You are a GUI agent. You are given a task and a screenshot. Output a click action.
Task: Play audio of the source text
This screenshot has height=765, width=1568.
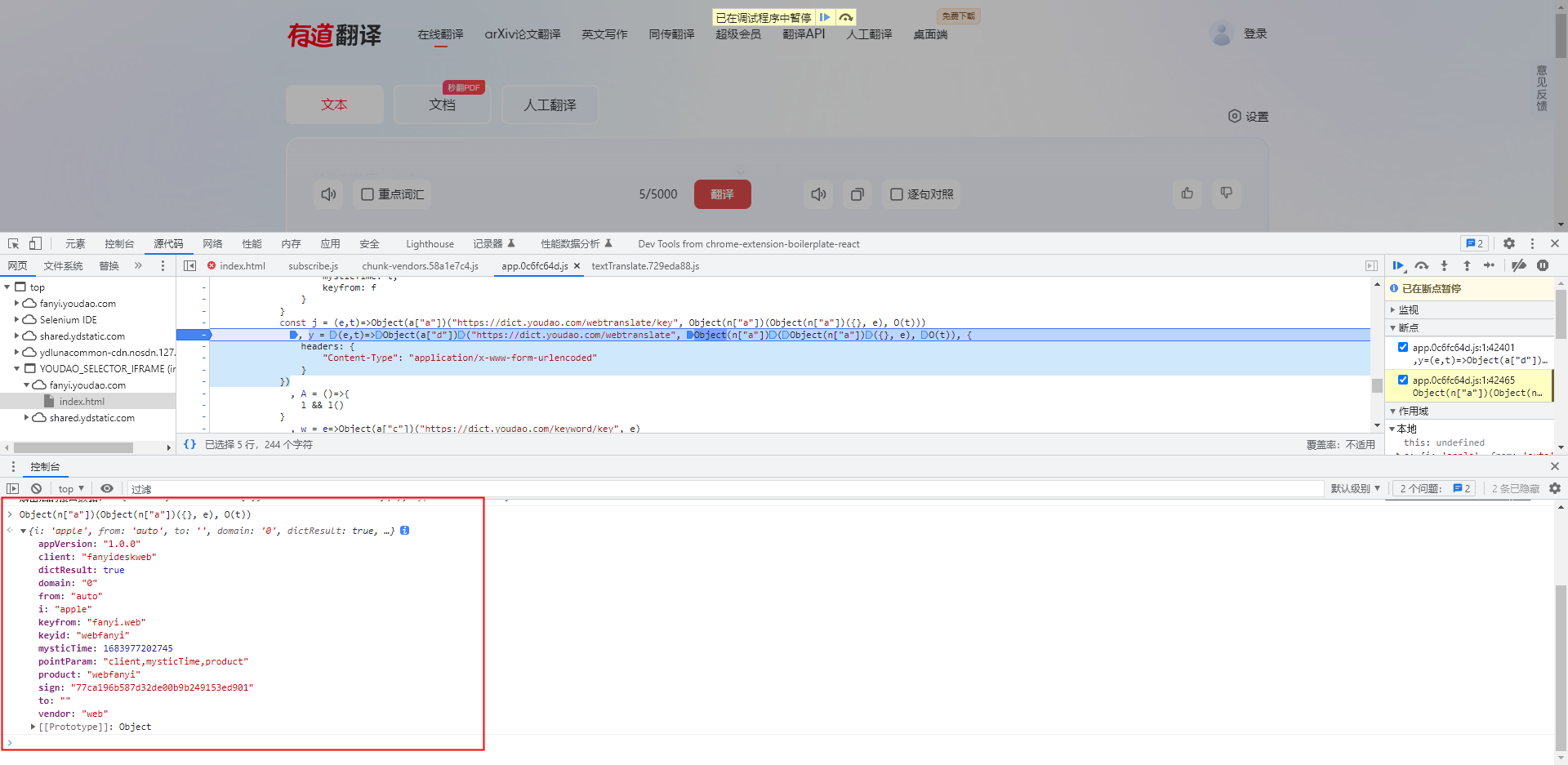[x=328, y=194]
